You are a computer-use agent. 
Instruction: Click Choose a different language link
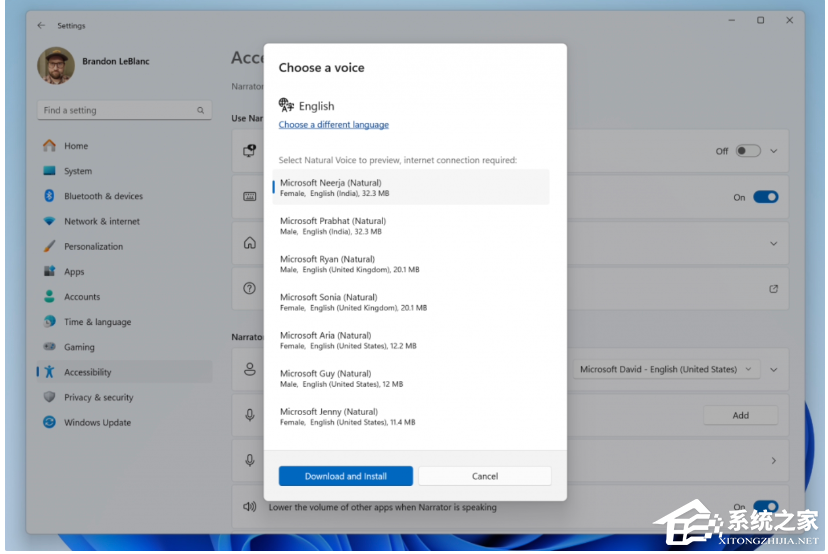point(333,125)
